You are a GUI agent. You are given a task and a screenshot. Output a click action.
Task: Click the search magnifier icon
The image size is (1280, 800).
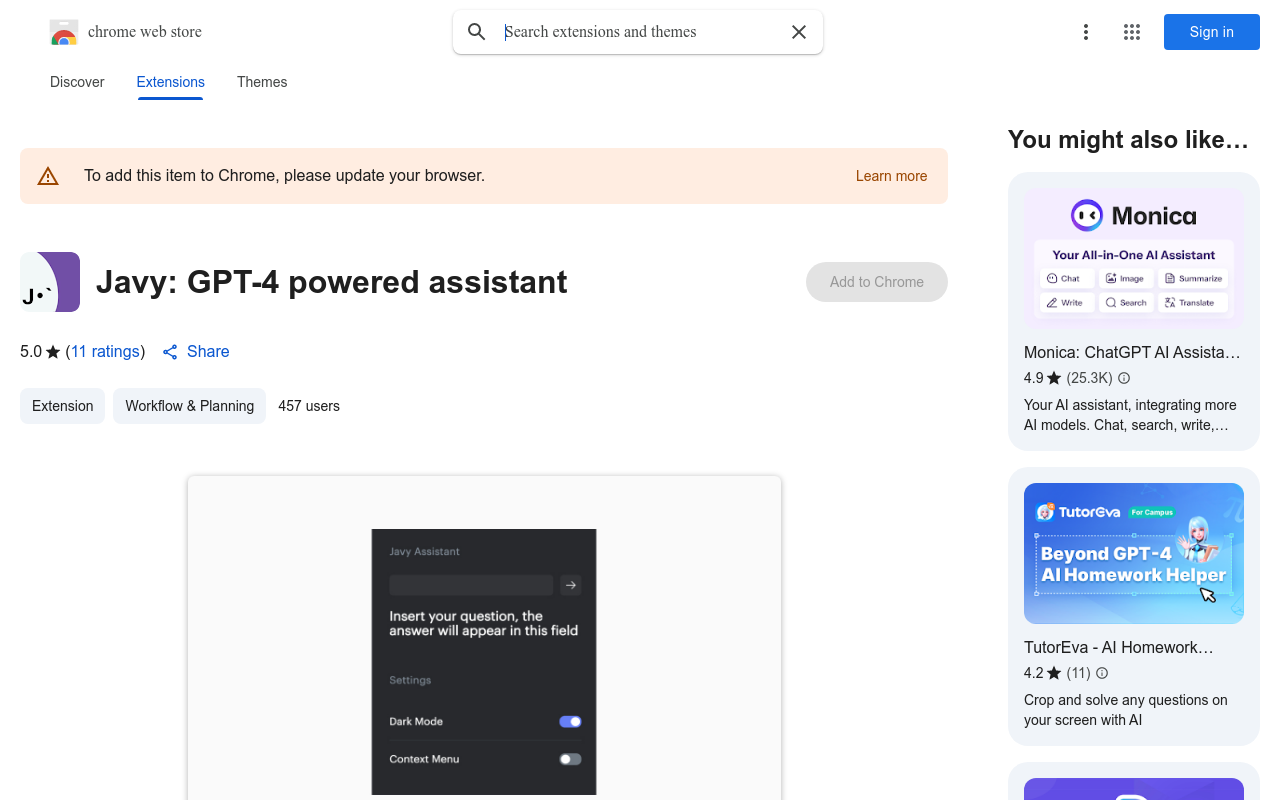point(477,32)
